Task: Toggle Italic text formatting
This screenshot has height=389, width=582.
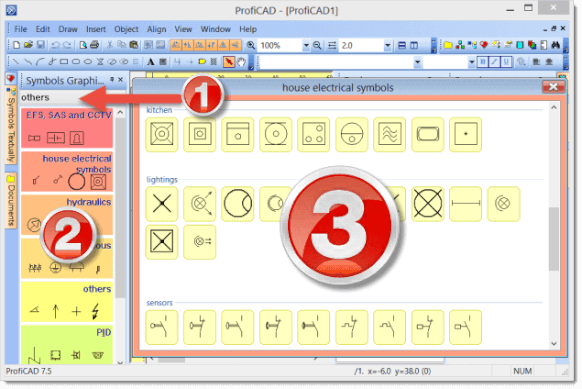Action: [494, 62]
